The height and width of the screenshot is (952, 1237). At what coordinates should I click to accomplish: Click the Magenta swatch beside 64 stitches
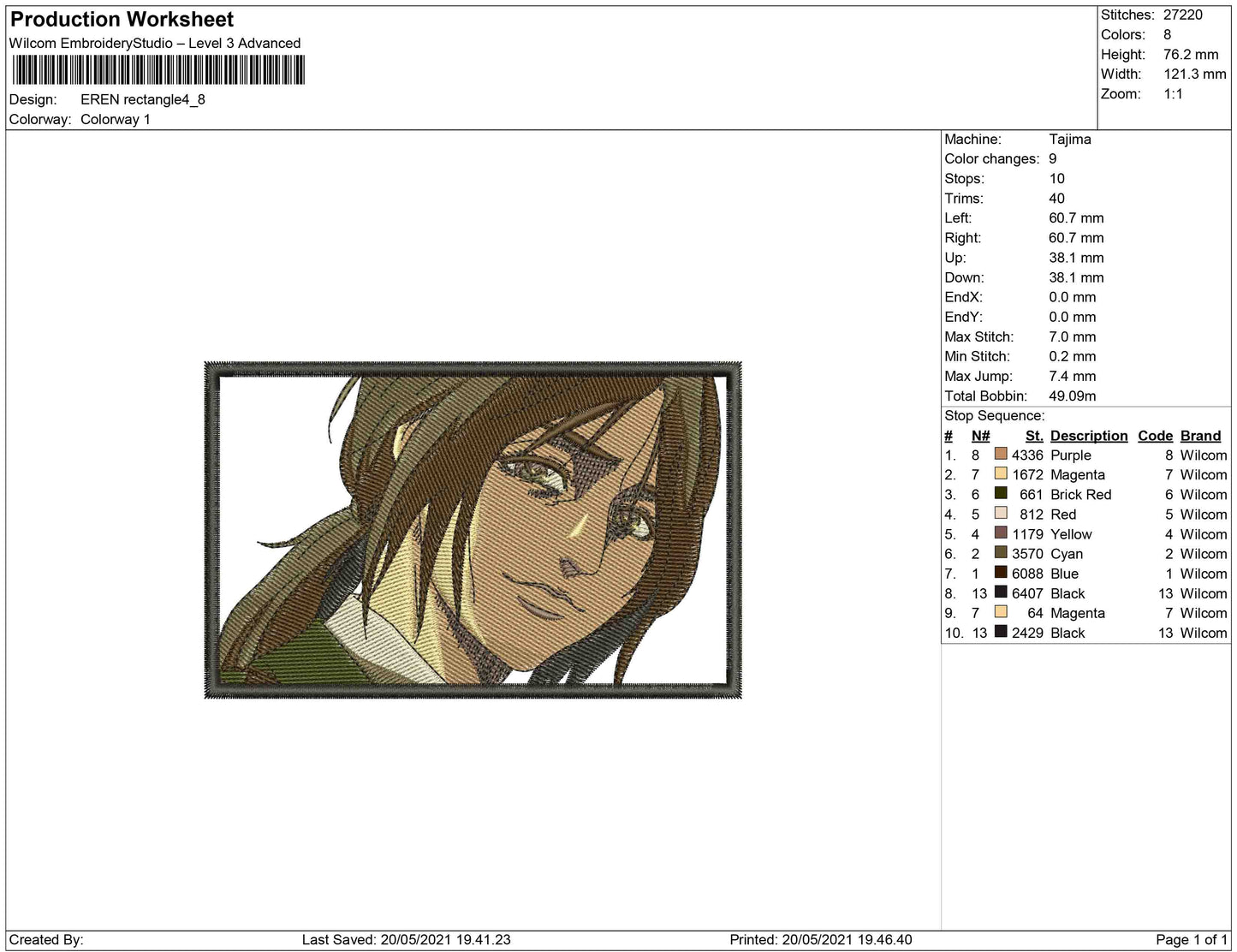coord(1000,611)
